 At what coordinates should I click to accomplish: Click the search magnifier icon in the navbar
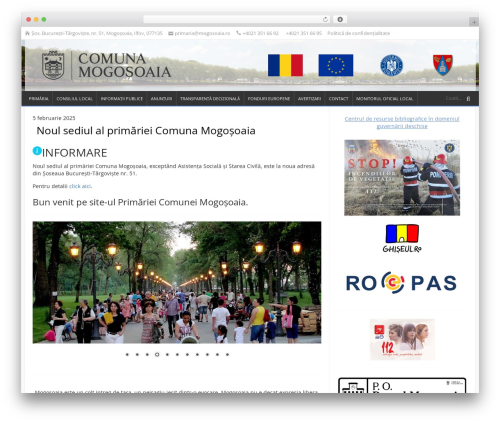point(468,99)
